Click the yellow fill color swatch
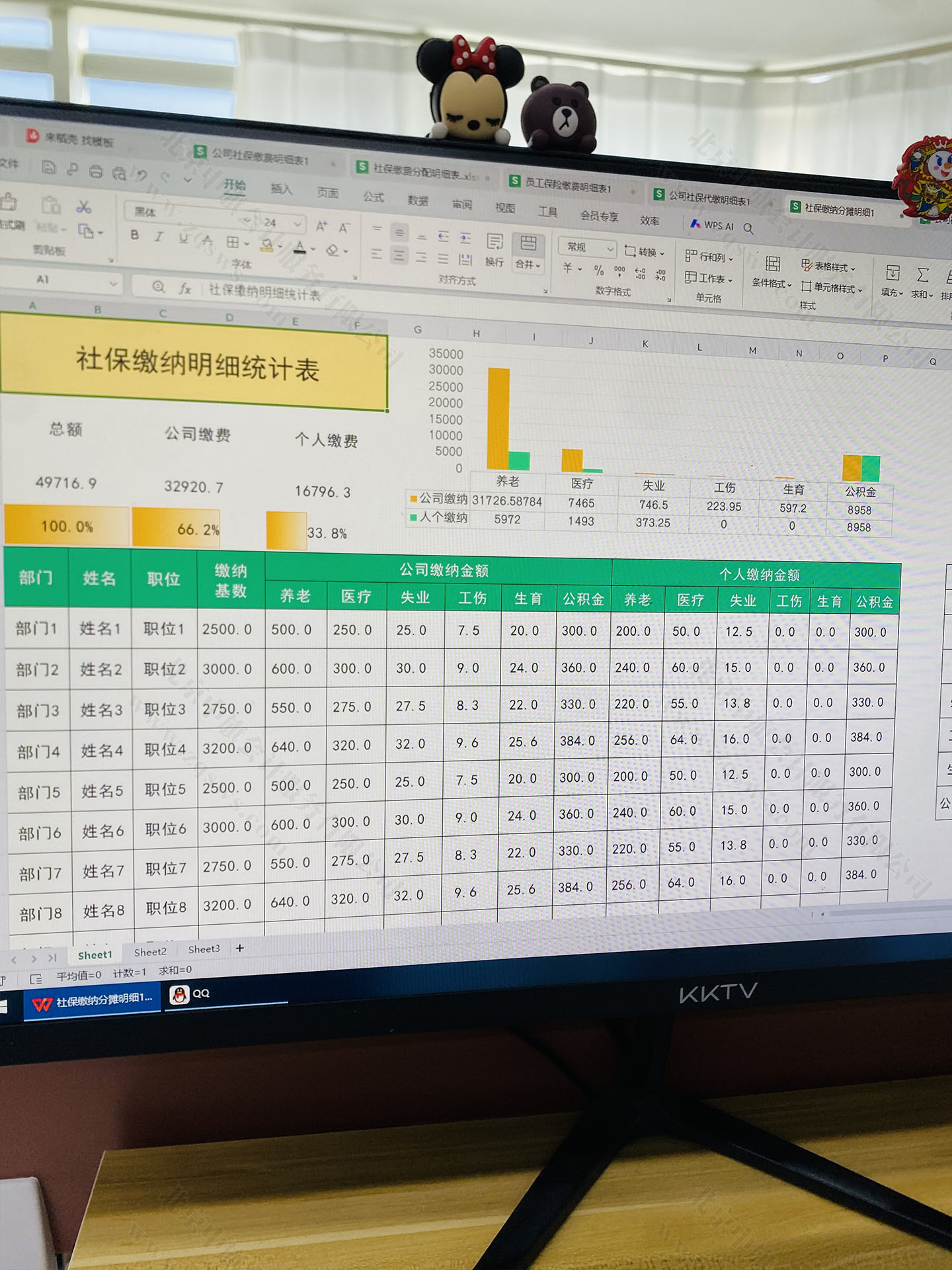Viewport: 952px width, 1270px height. (267, 245)
